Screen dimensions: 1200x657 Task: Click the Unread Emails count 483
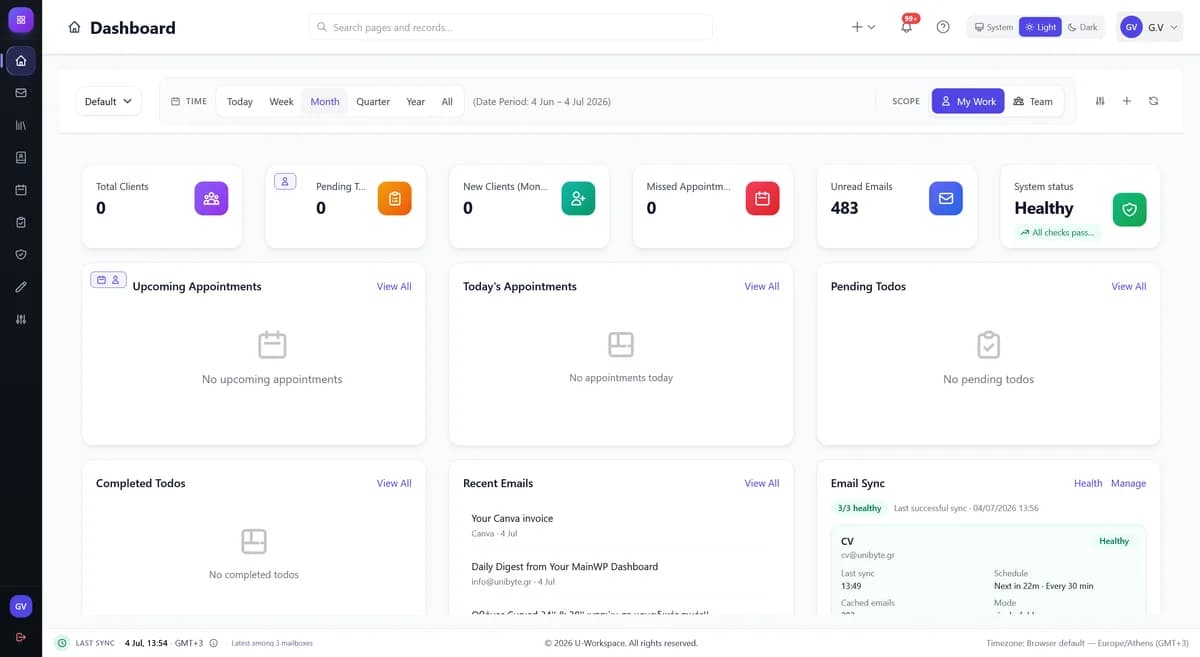click(x=844, y=208)
